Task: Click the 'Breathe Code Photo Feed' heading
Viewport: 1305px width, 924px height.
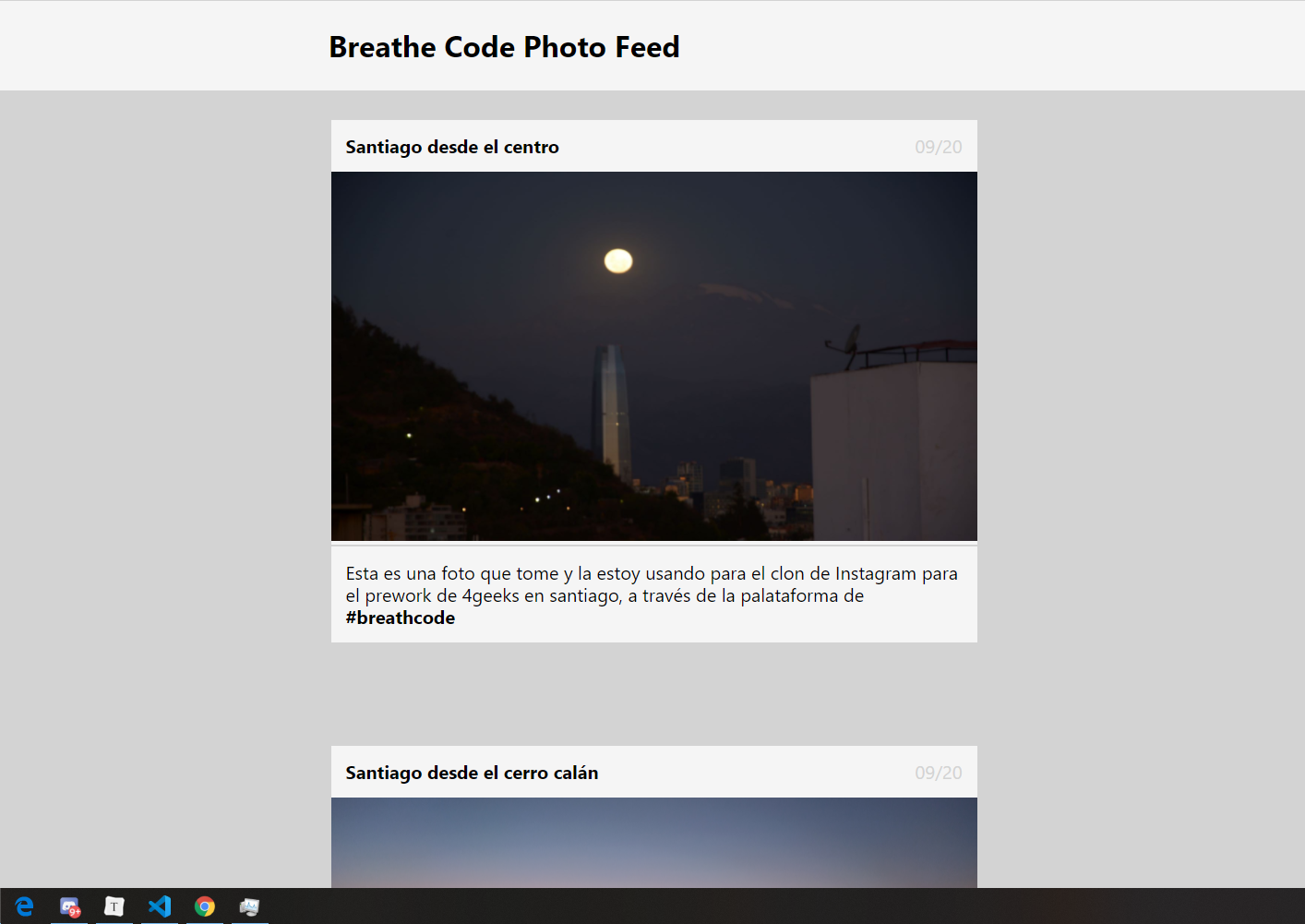Action: pos(504,47)
